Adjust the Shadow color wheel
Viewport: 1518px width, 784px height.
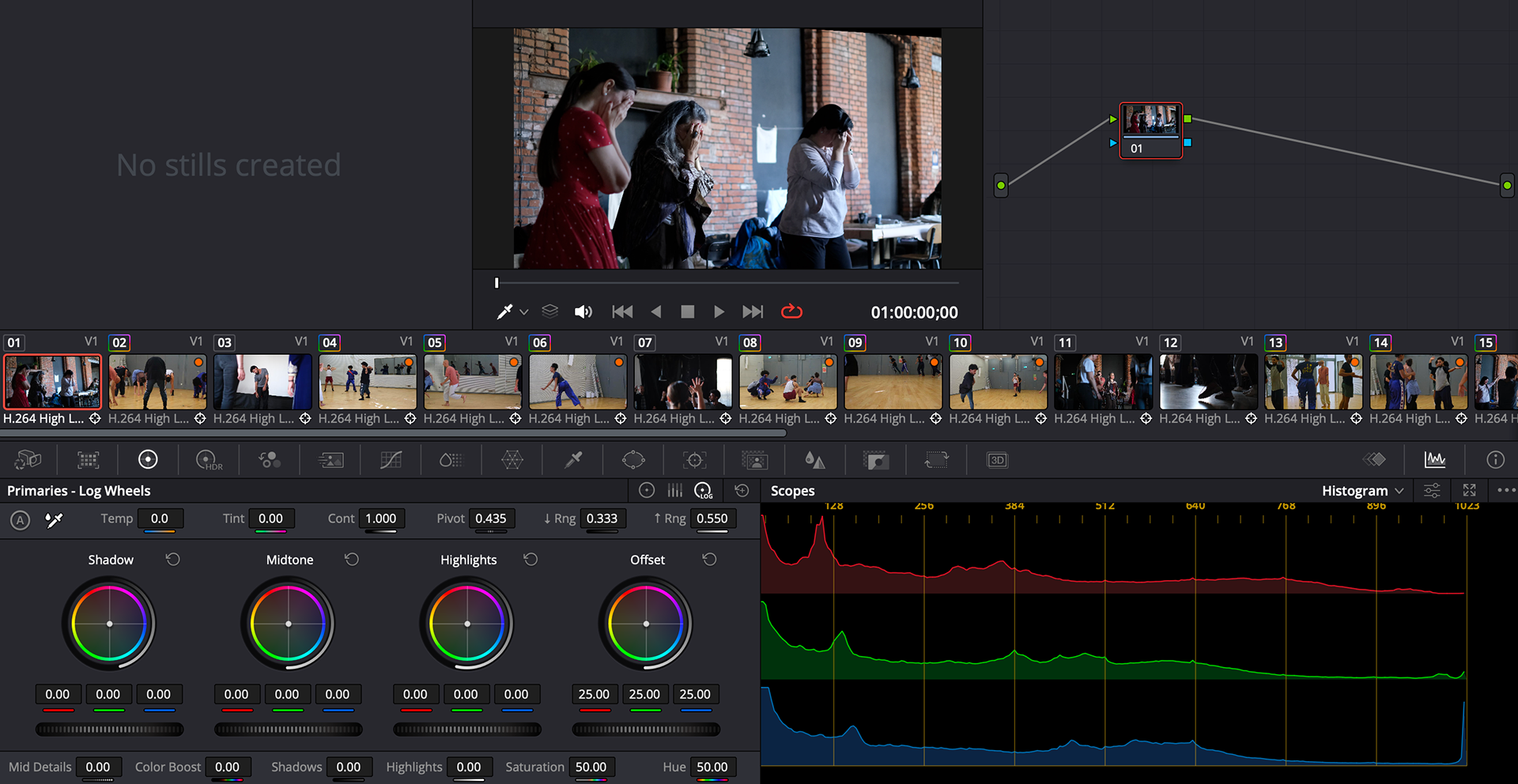[x=109, y=624]
